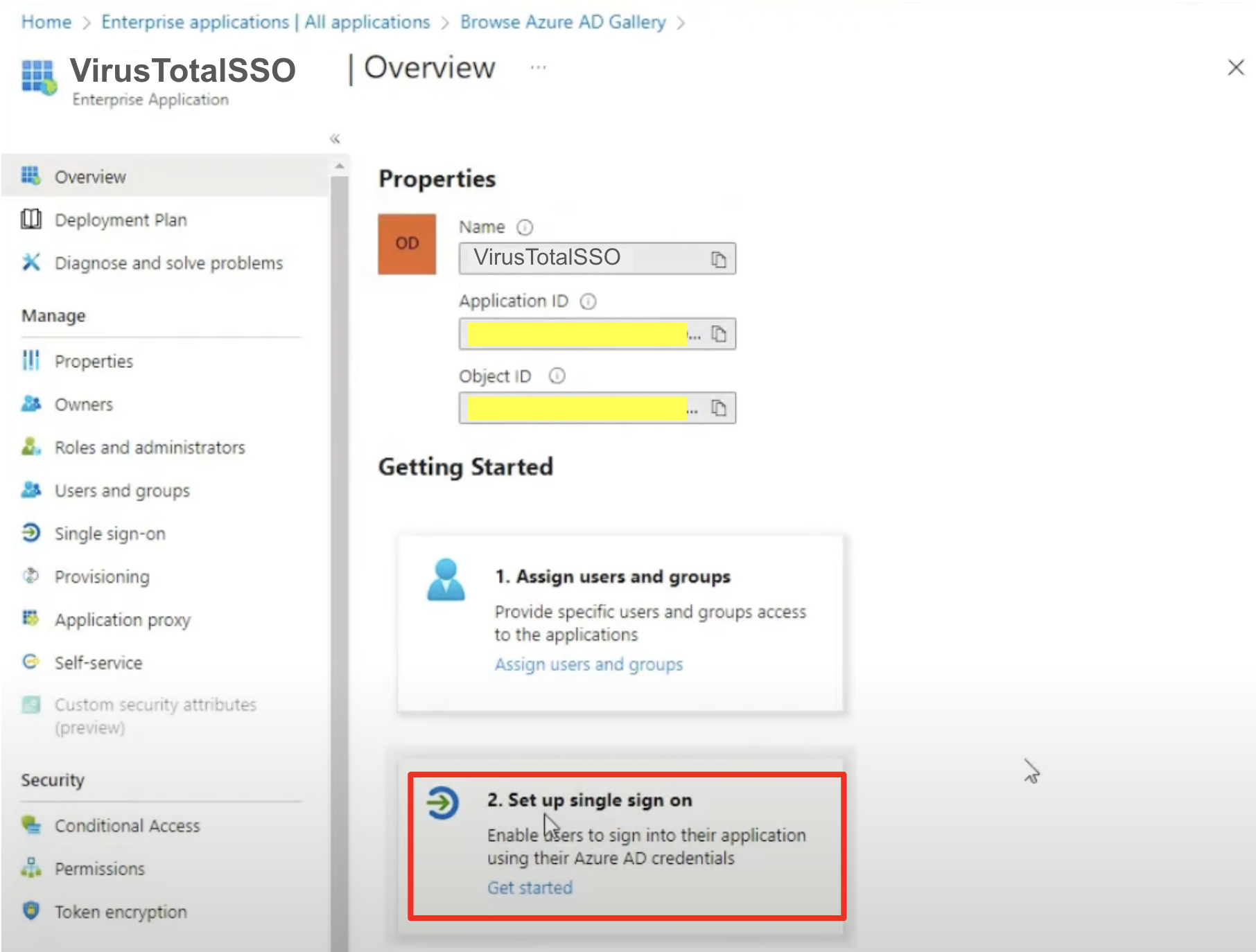Open the more options ellipsis beside Overview

538,67
